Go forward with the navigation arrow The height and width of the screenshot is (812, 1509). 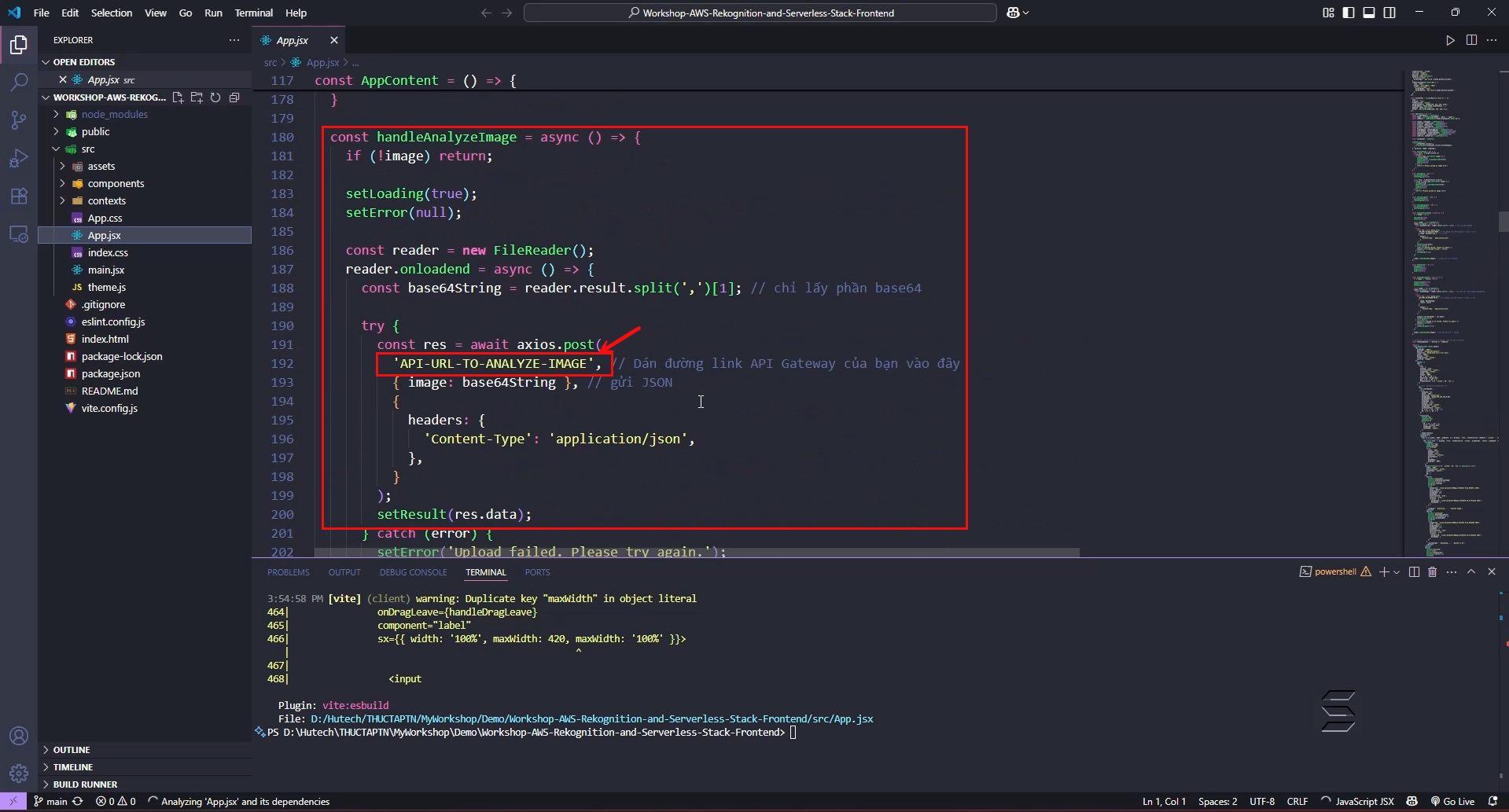point(507,13)
